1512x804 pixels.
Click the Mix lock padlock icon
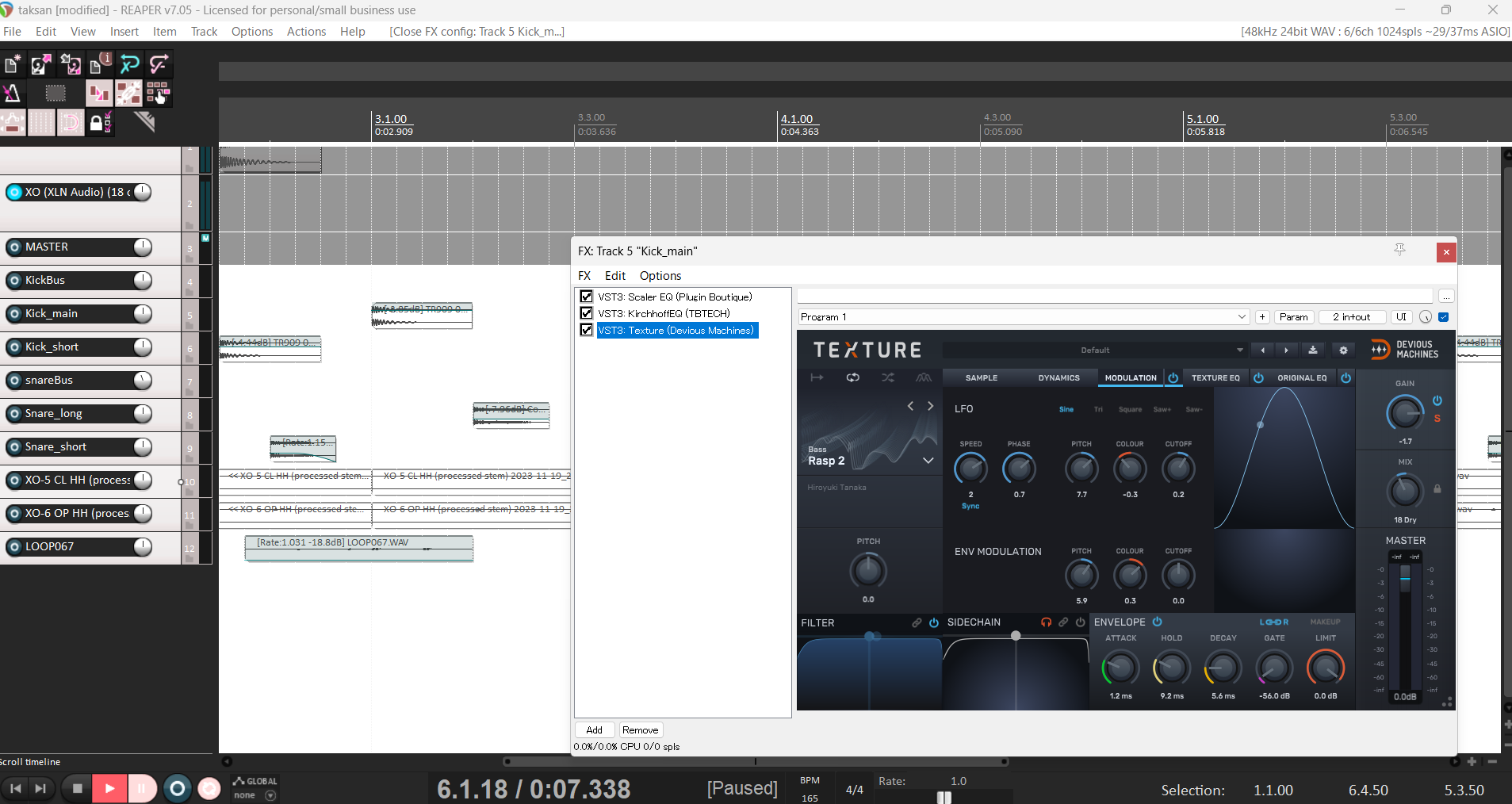tap(1437, 488)
